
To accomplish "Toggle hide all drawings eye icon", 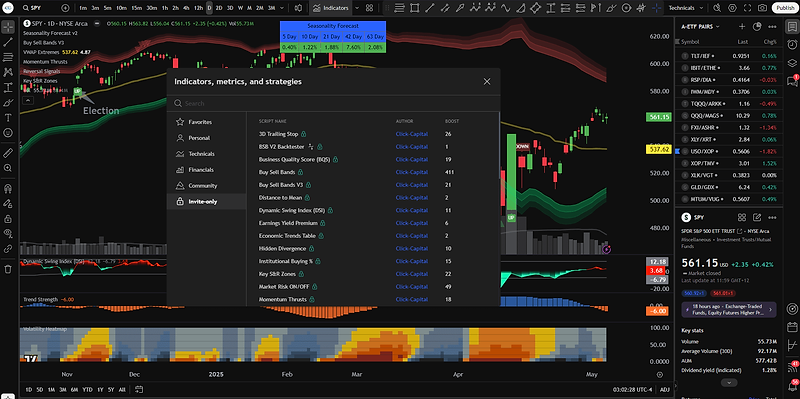I will click(8, 233).
